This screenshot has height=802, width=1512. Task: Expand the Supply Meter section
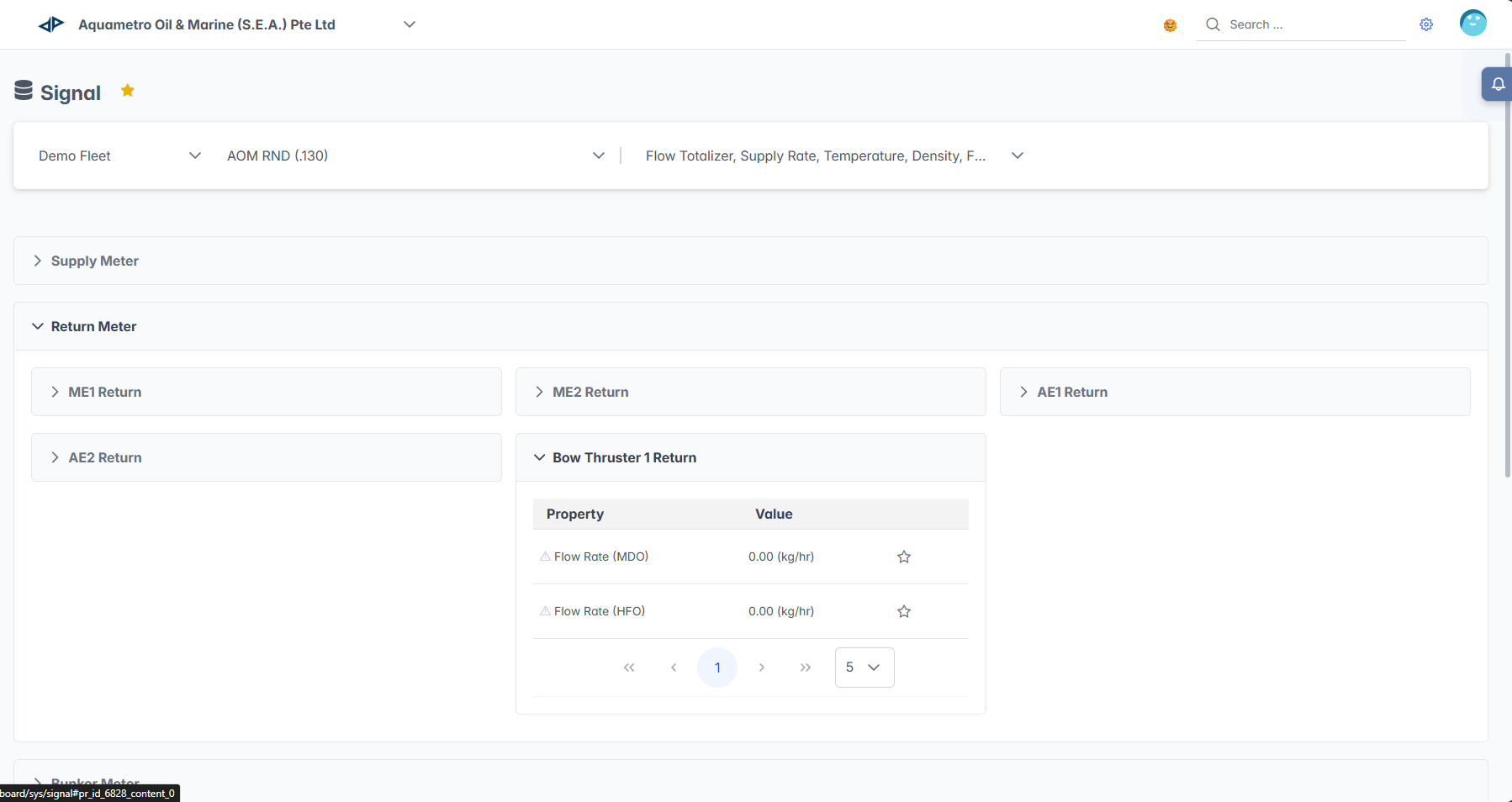click(x=95, y=261)
